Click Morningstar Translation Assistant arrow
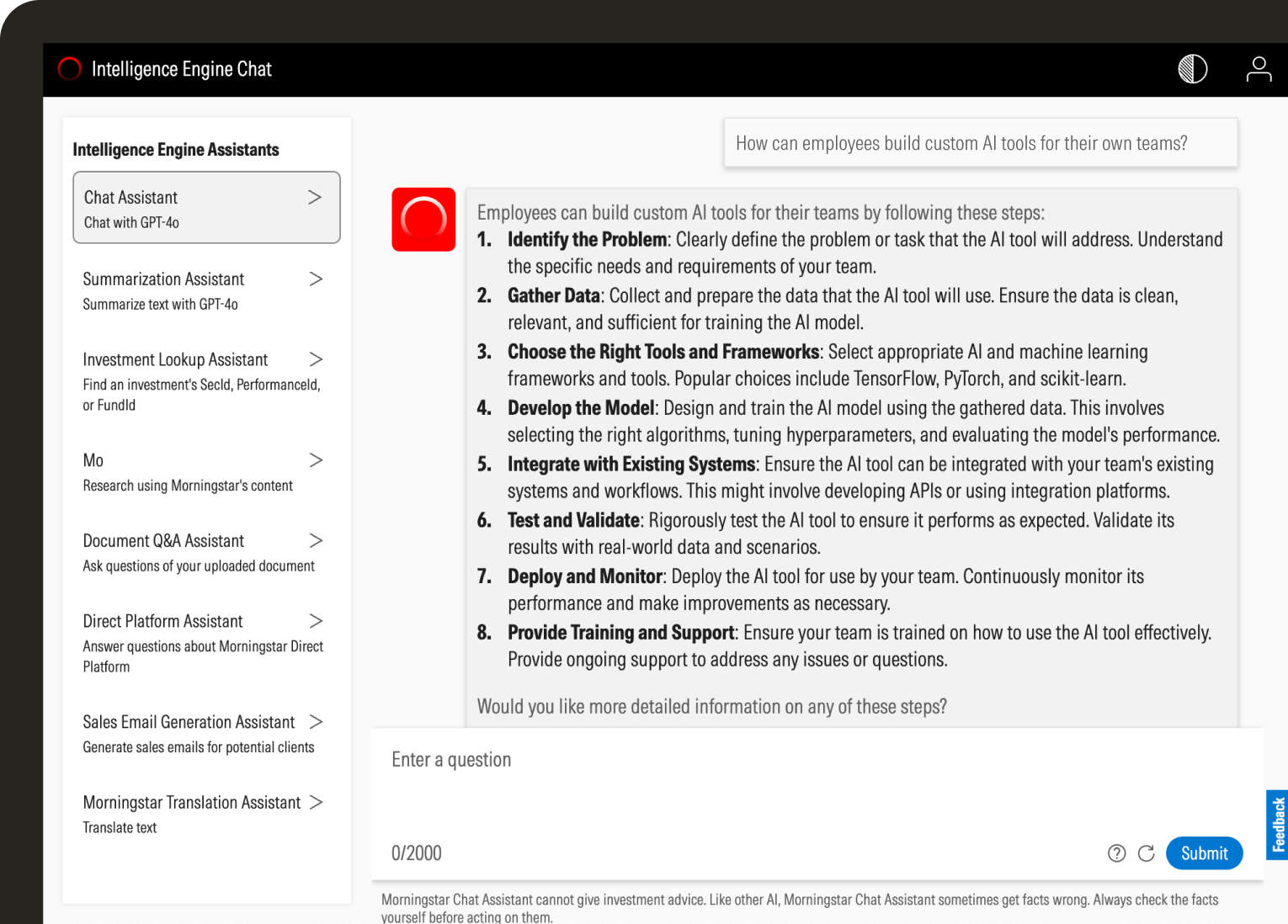This screenshot has height=924, width=1288. pos(316,802)
